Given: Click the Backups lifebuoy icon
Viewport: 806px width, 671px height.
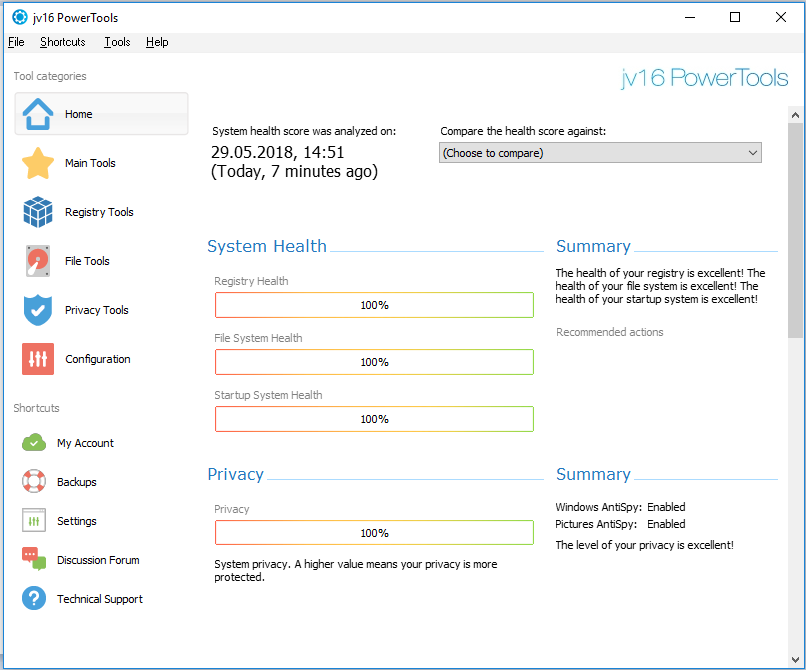Looking at the screenshot, I should [34, 482].
